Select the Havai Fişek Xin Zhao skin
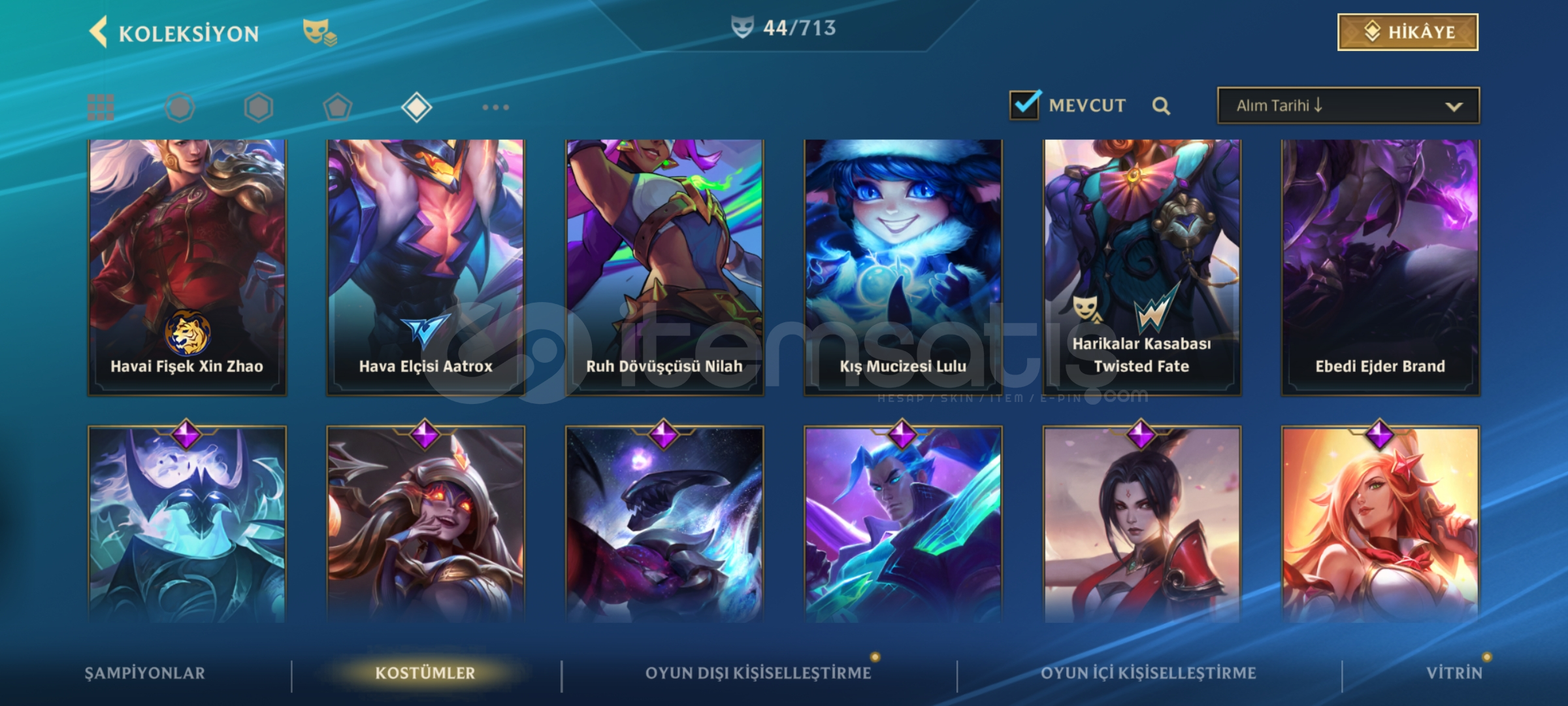Image resolution: width=1568 pixels, height=706 pixels. (187, 267)
